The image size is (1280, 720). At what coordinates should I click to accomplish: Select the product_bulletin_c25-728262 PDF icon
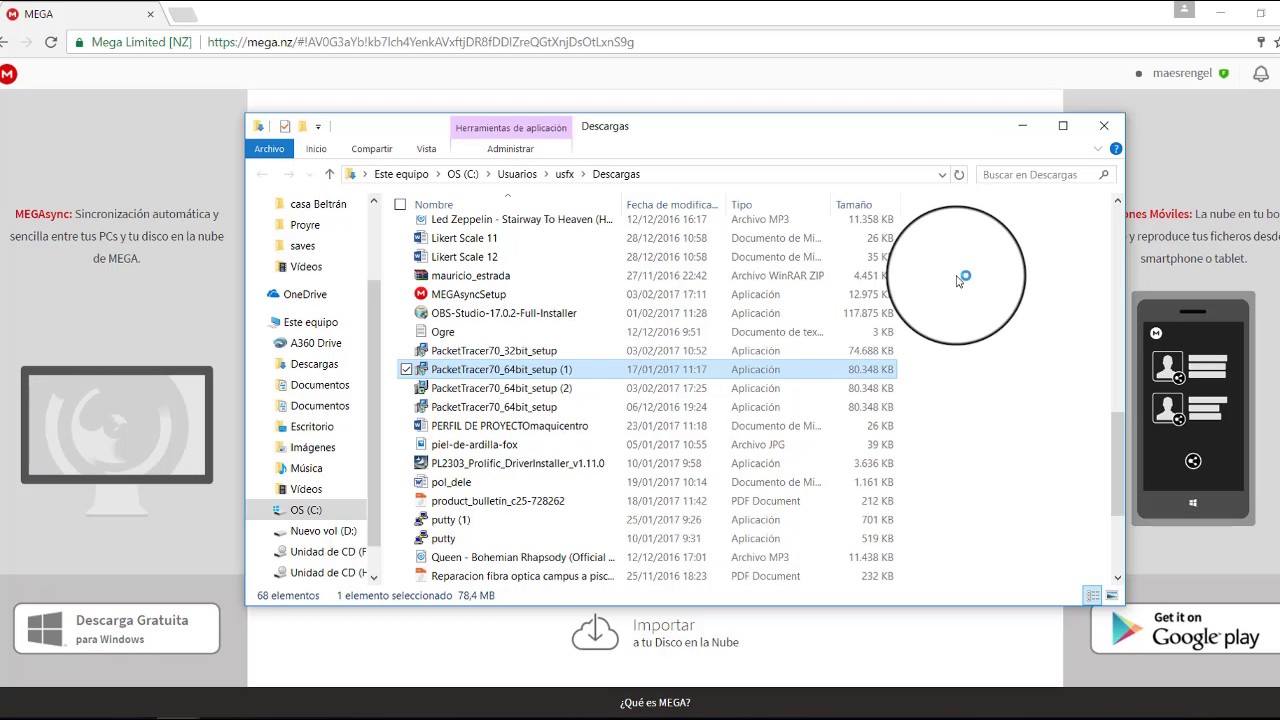point(421,501)
